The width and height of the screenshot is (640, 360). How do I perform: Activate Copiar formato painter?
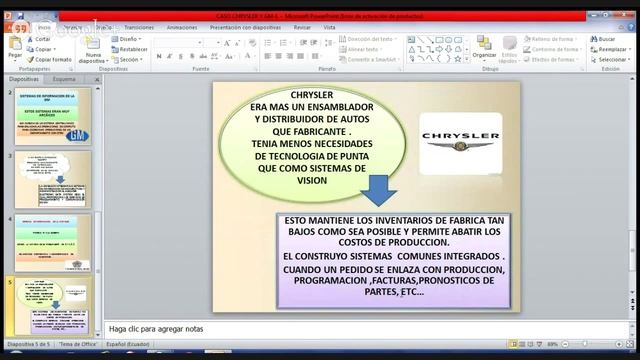(x=49, y=60)
